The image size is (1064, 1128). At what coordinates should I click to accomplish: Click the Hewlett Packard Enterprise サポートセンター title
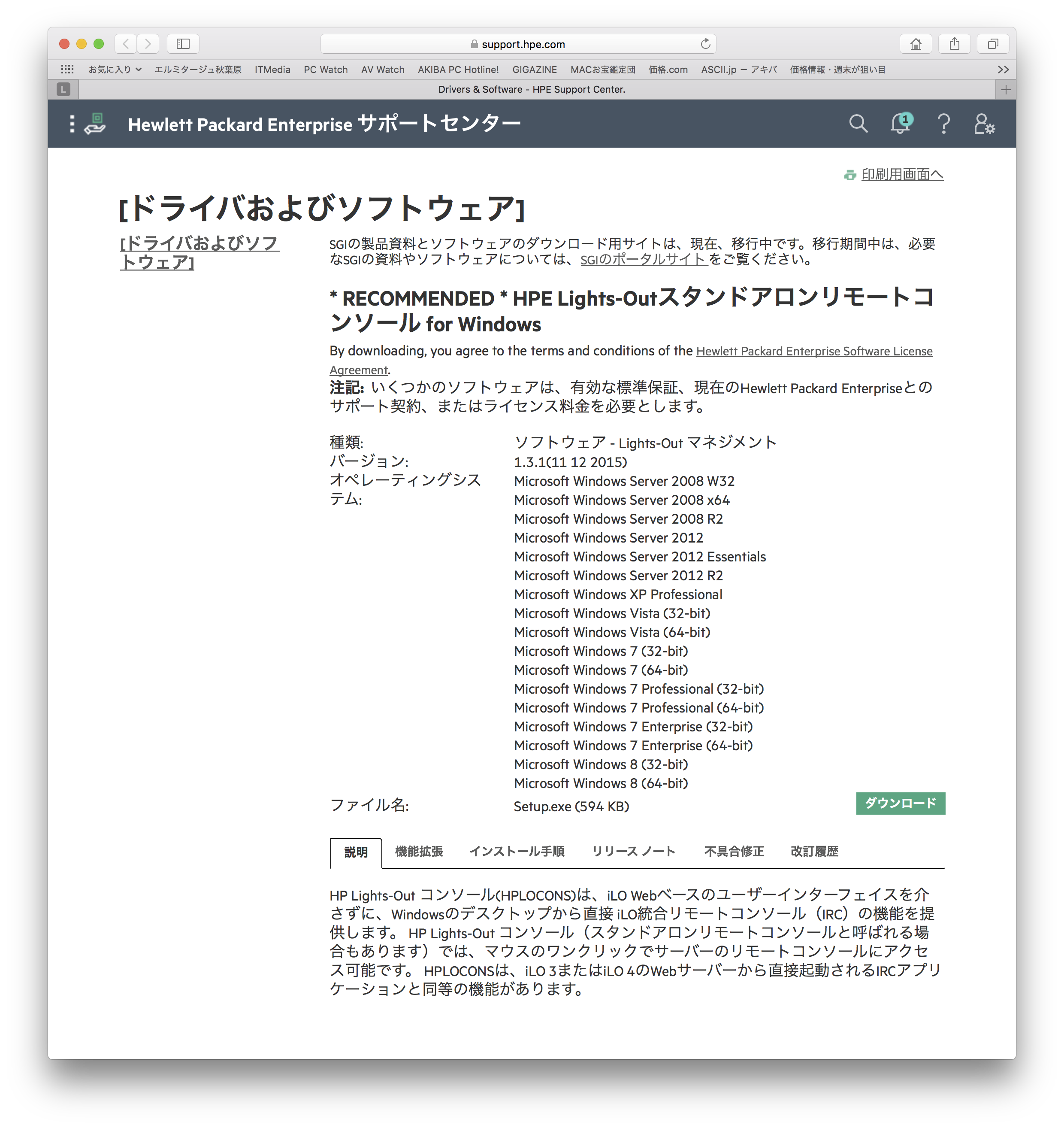(324, 124)
